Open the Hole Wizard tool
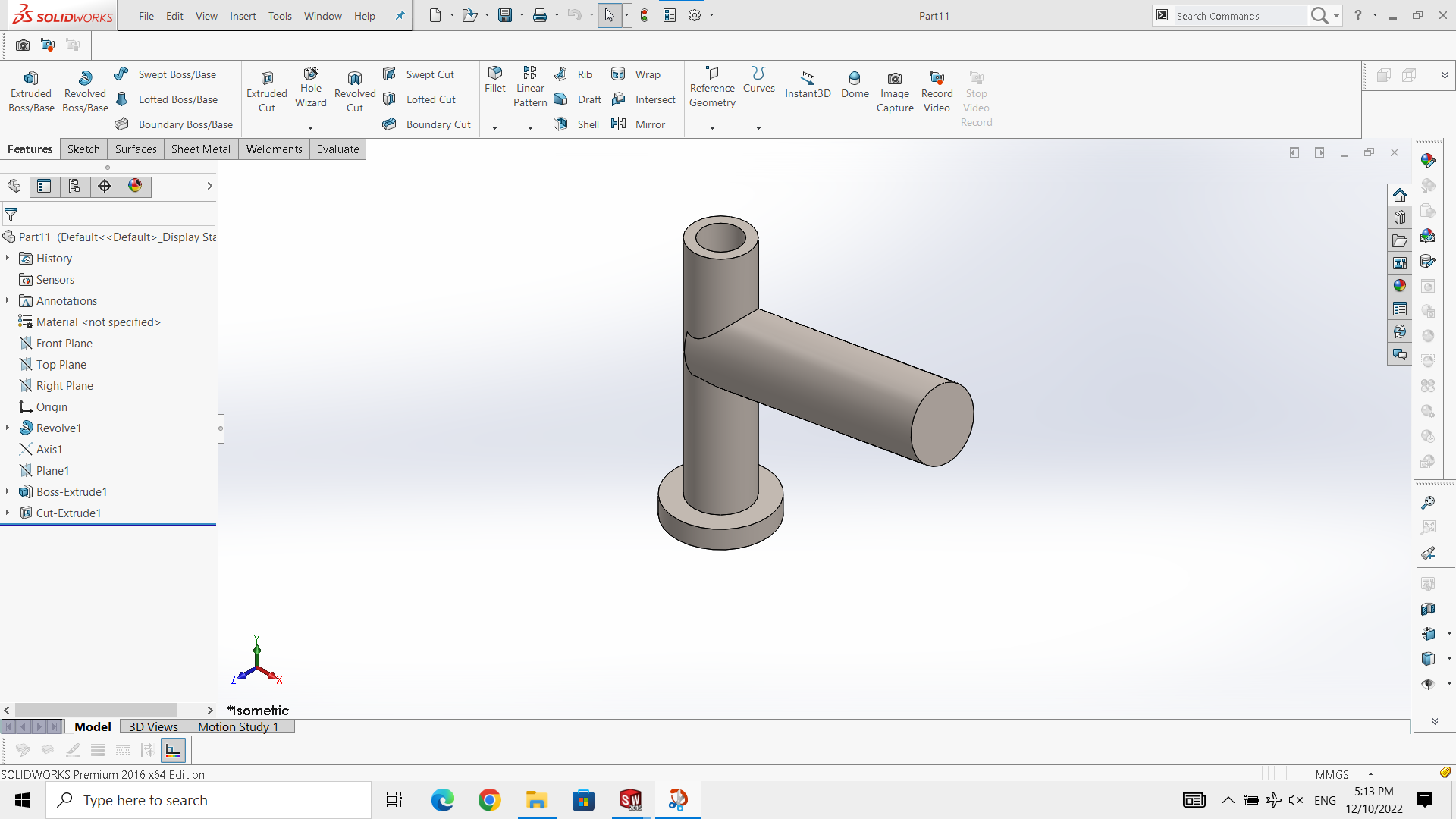The image size is (1456, 819). (x=311, y=88)
